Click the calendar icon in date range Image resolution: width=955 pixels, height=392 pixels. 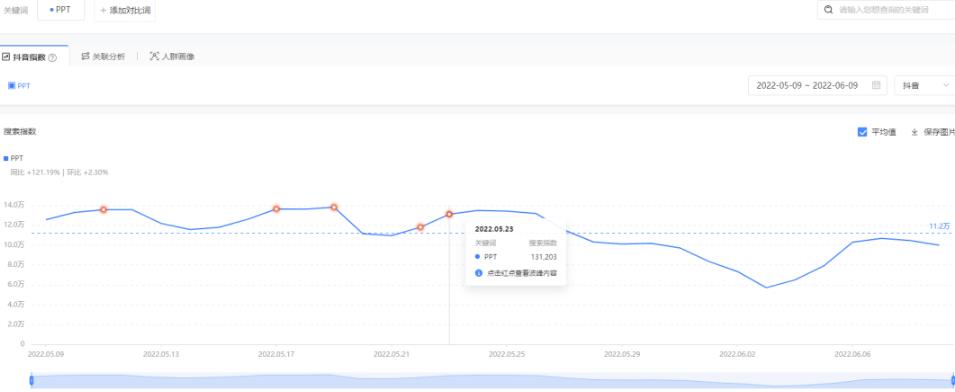(876, 86)
